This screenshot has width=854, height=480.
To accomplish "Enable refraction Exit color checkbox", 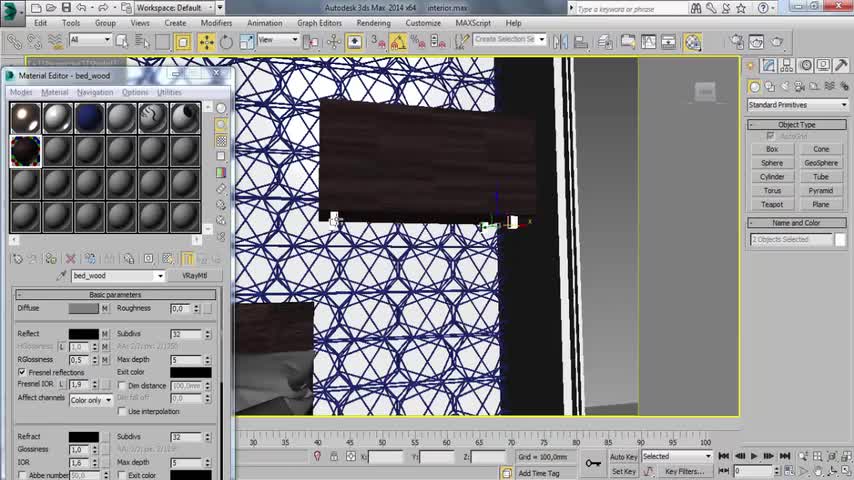I will coord(121,475).
